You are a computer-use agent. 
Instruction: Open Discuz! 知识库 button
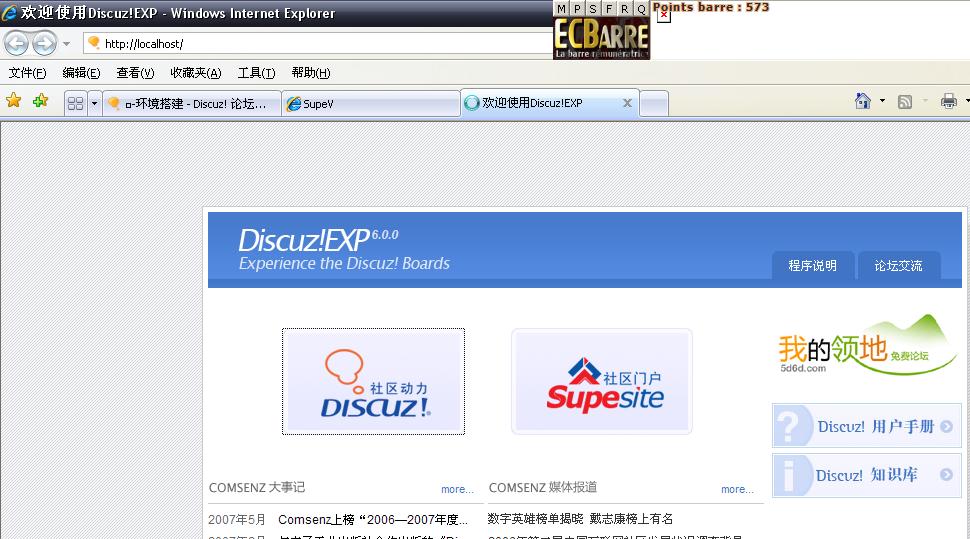click(x=867, y=475)
